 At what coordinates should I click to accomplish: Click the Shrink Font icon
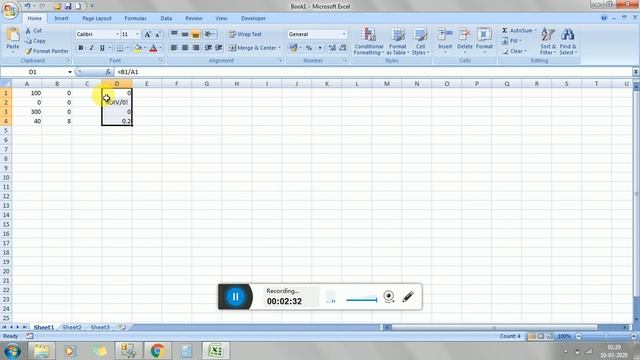pyautogui.click(x=158, y=34)
